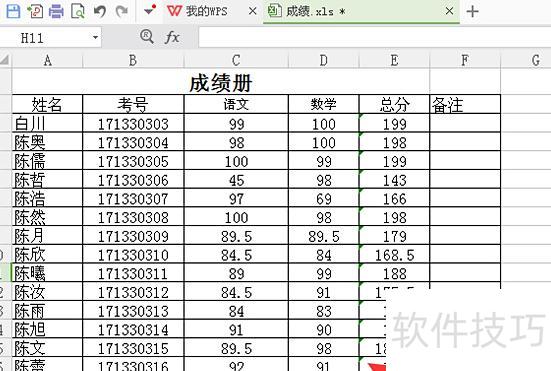Screen dimensions: 551x371
Task: Click the Redo arrow
Action: coord(122,12)
